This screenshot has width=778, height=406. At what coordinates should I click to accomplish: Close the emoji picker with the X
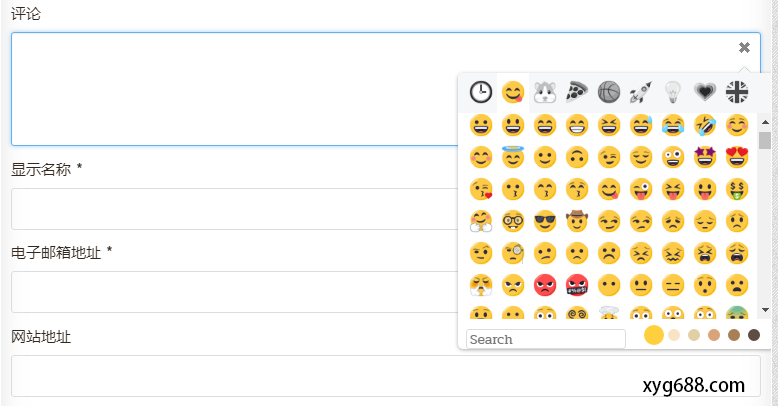pyautogui.click(x=744, y=47)
